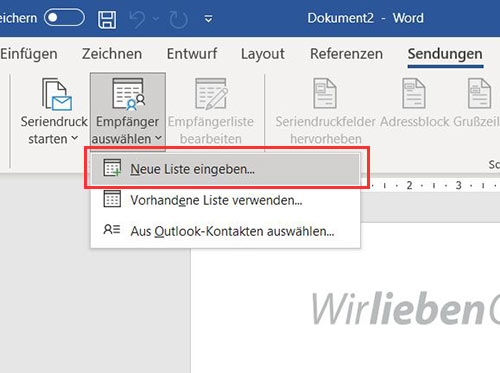Pick Aus Outlook-Kontakten auswählen entry
Viewport: 500px width, 373px height.
[226, 231]
